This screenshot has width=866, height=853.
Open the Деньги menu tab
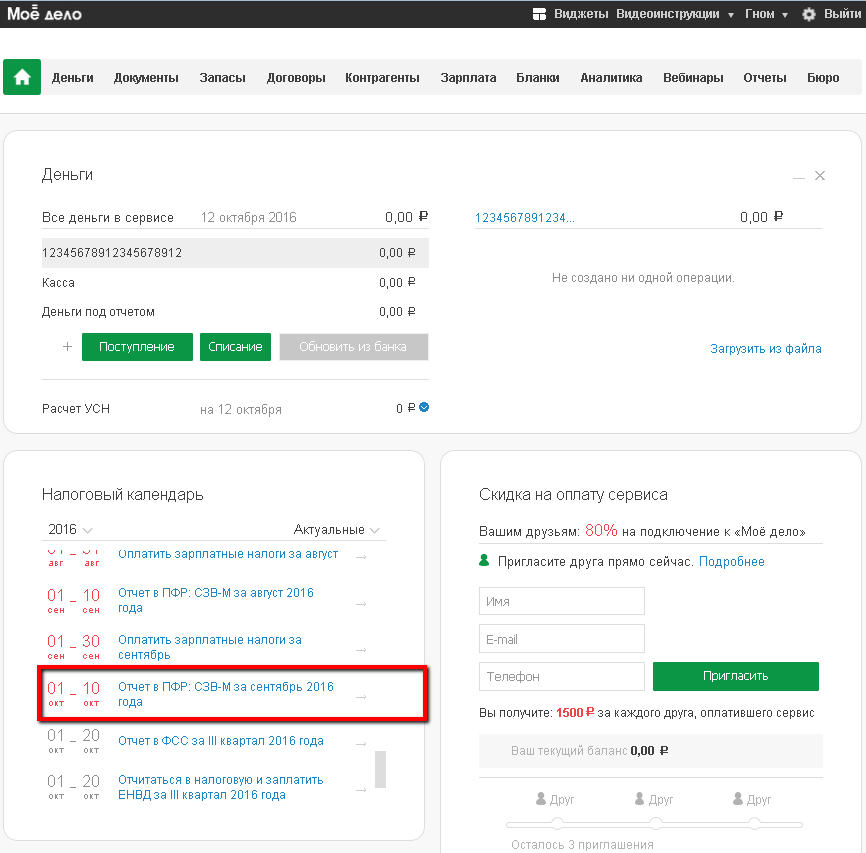pos(72,78)
